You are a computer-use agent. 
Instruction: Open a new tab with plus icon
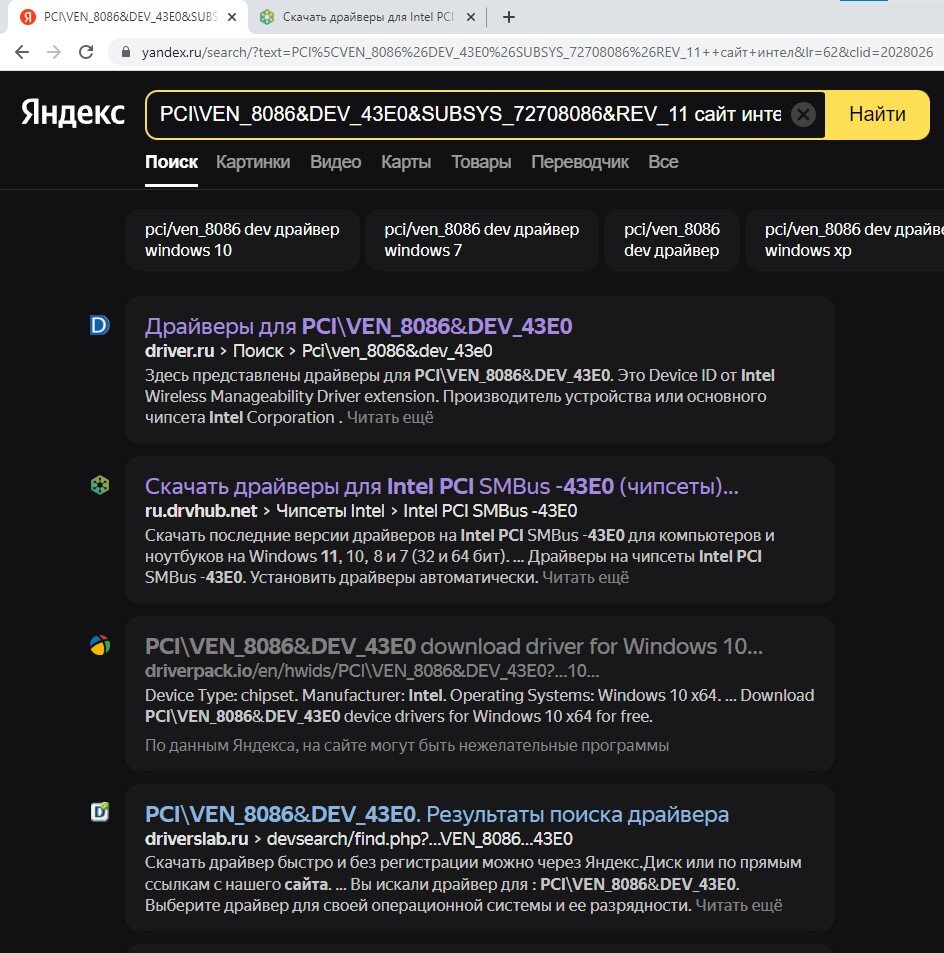point(509,17)
